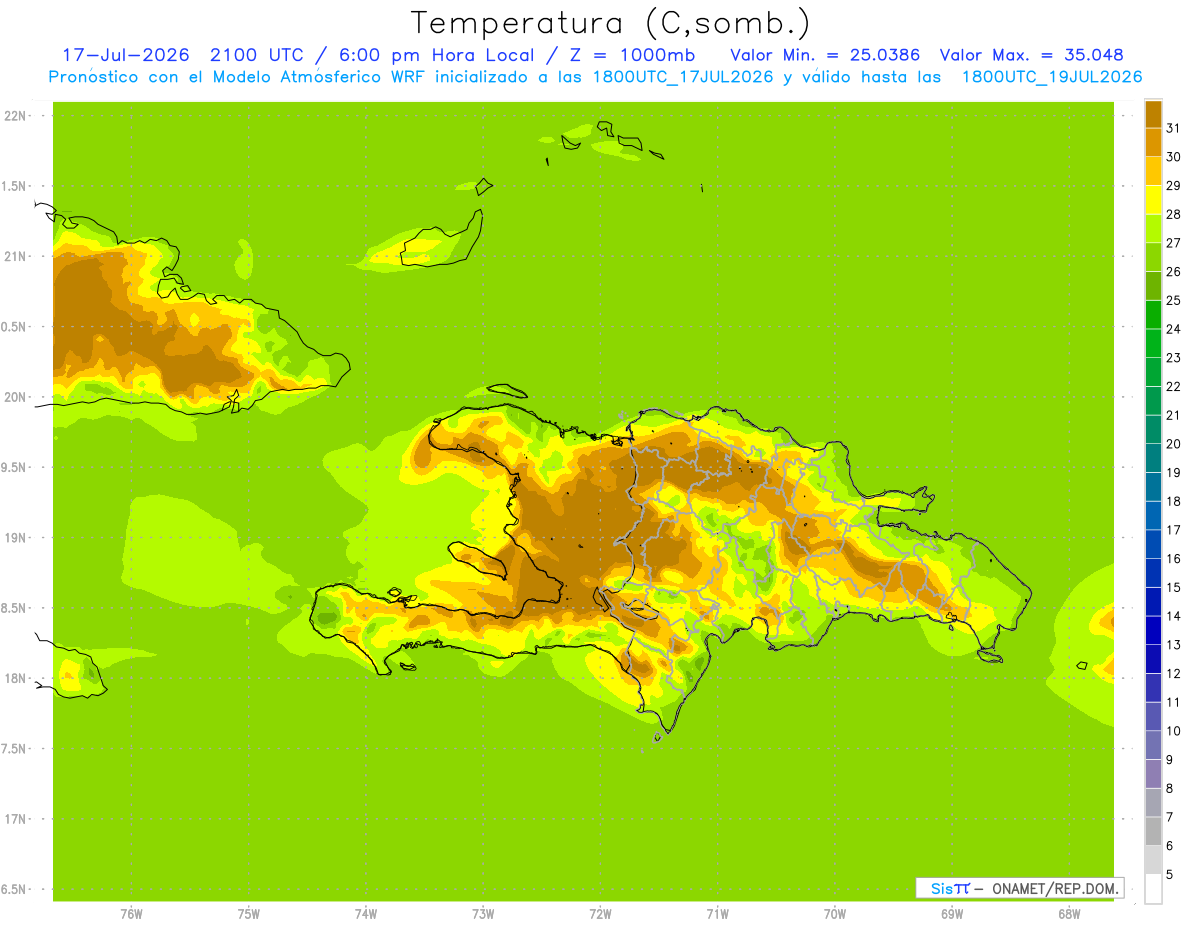Click the '73W' longitude axis label
1200x927 pixels.
coord(483,914)
